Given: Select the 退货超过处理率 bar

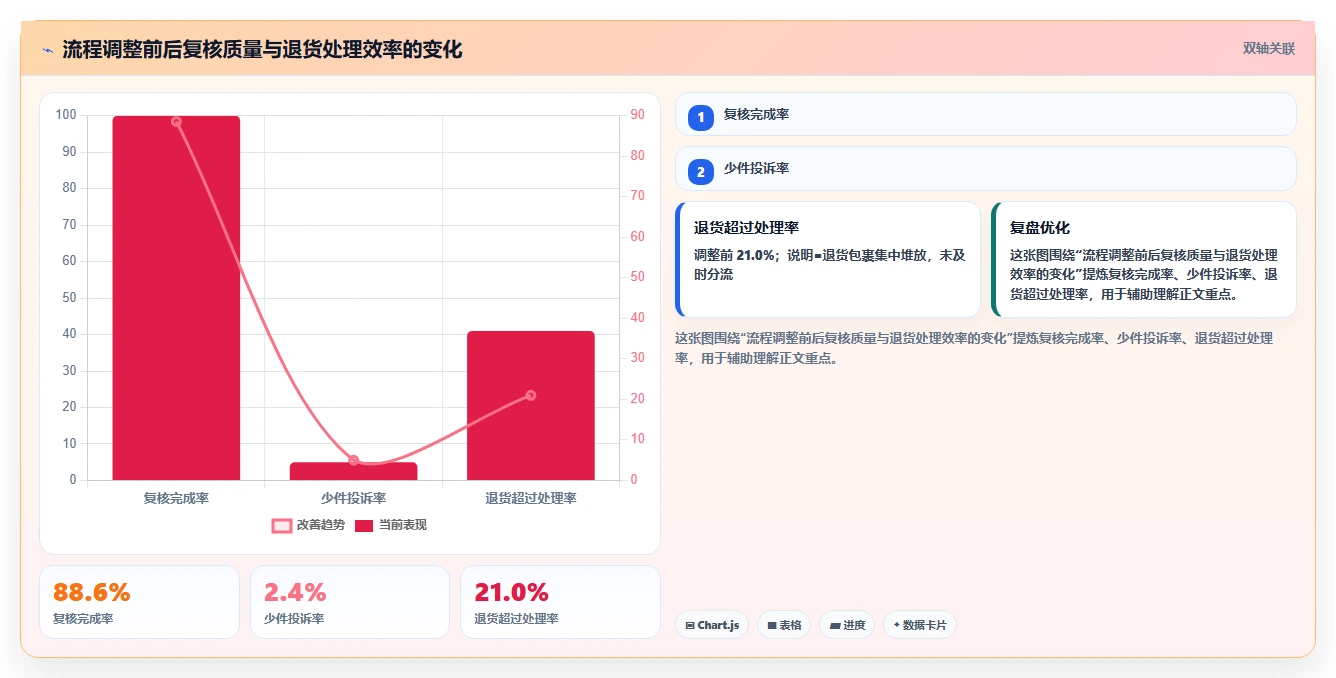Looking at the screenshot, I should tap(530, 405).
